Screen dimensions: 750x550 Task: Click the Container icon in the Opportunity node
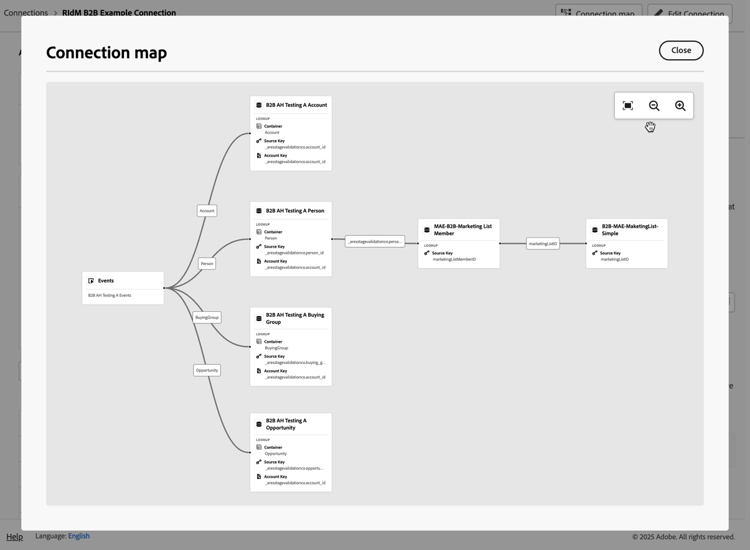click(259, 447)
